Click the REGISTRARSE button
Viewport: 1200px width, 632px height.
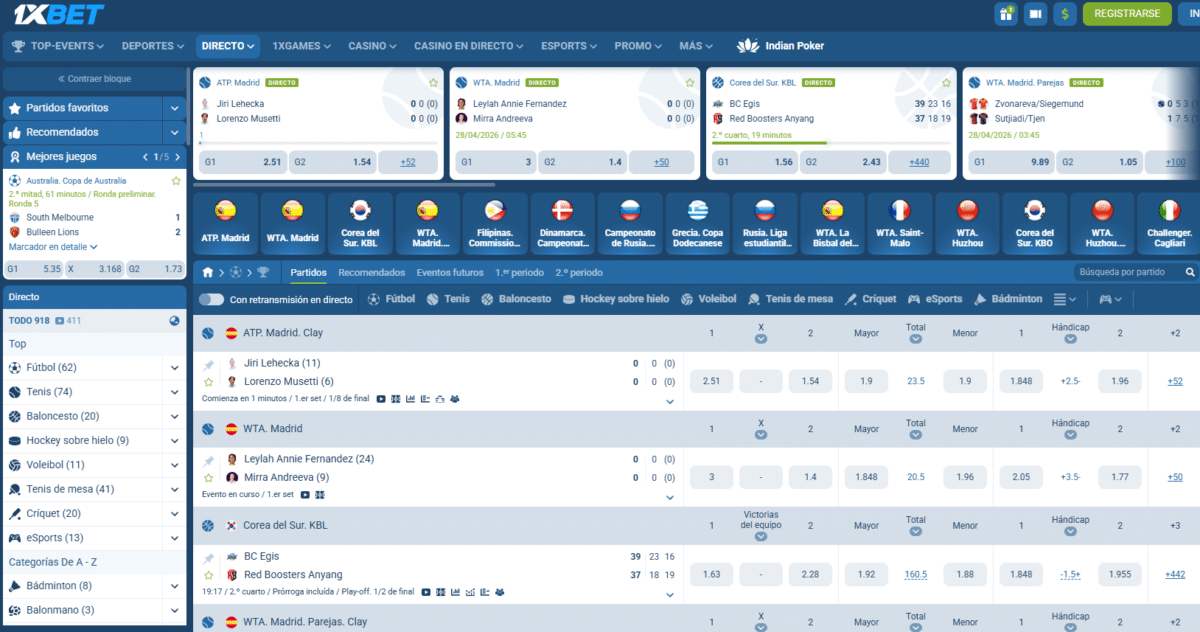point(1127,14)
